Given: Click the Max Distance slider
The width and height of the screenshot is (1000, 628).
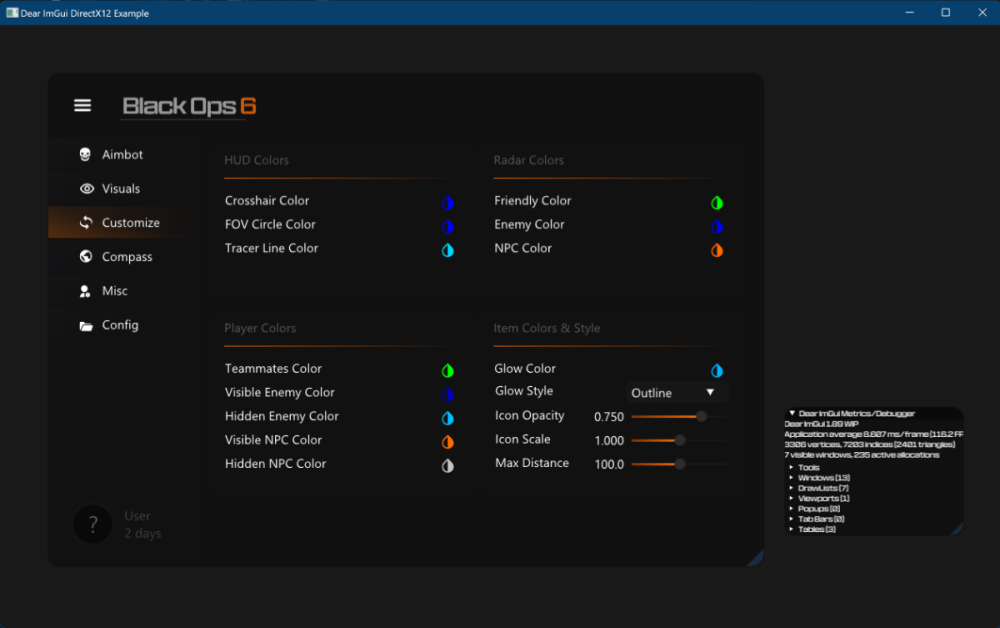Looking at the screenshot, I should point(678,464).
